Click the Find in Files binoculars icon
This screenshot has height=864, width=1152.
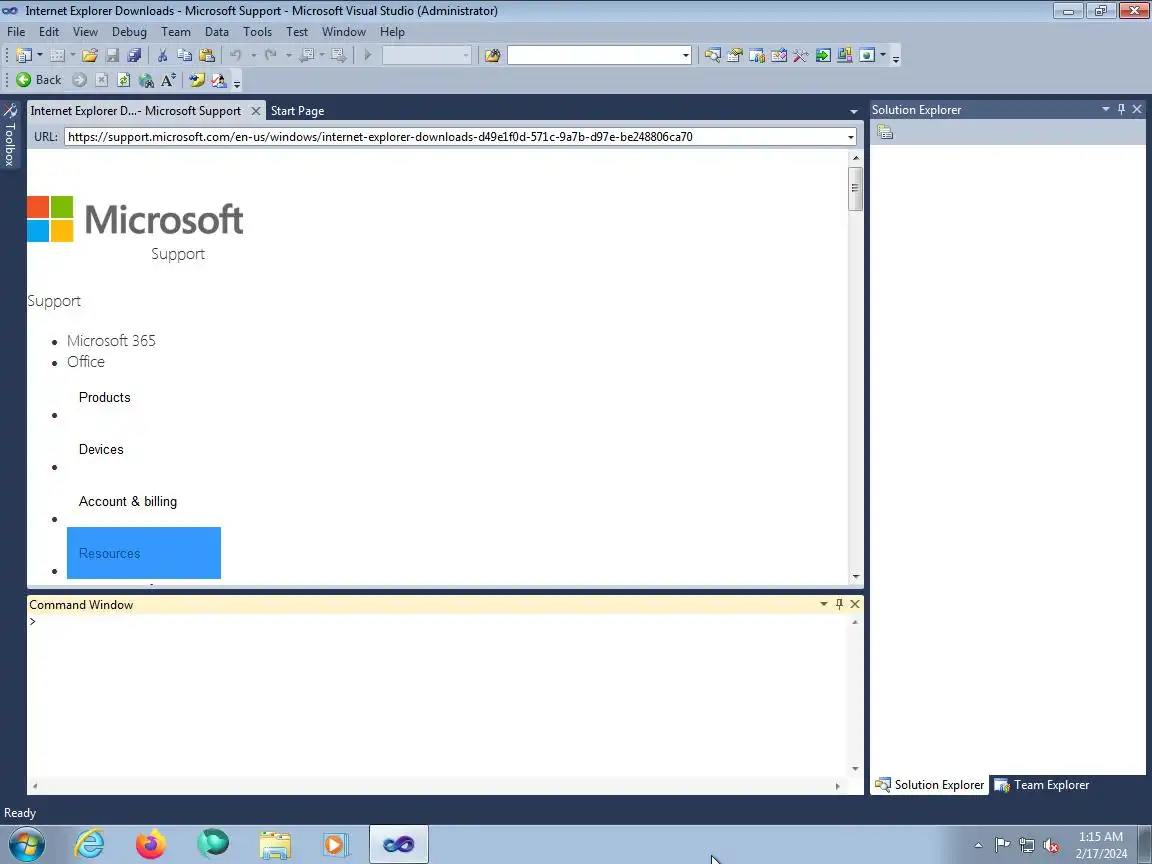492,55
